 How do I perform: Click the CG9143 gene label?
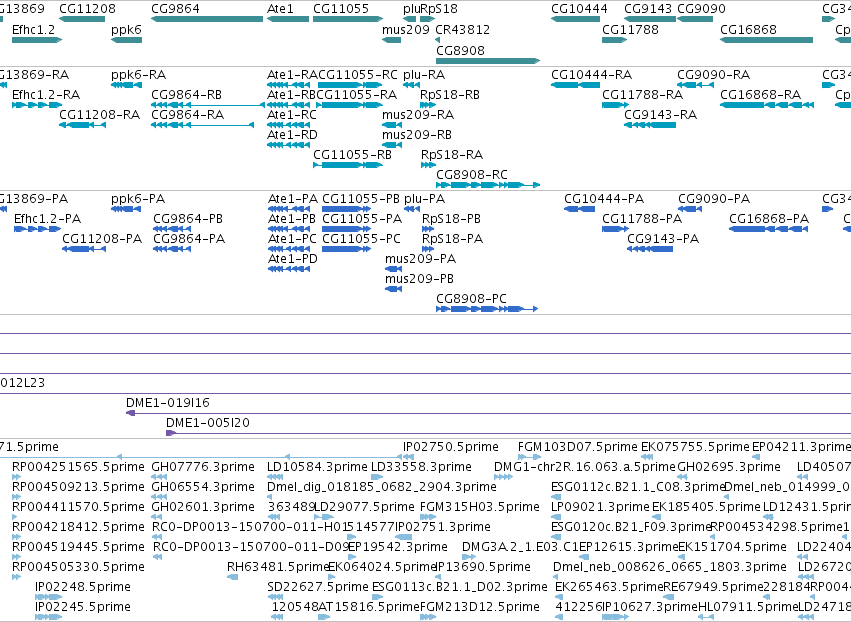coord(647,9)
